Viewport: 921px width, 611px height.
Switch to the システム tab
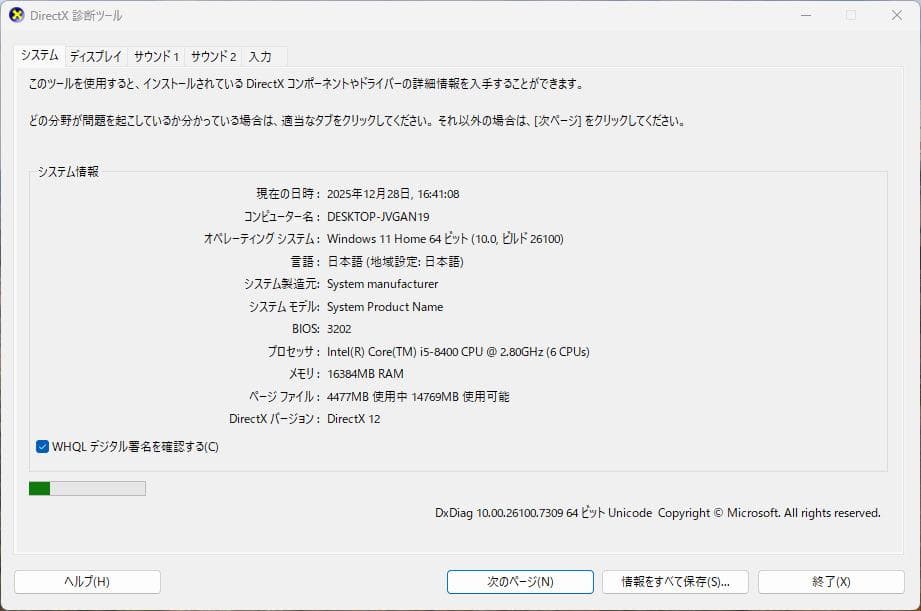[x=40, y=55]
